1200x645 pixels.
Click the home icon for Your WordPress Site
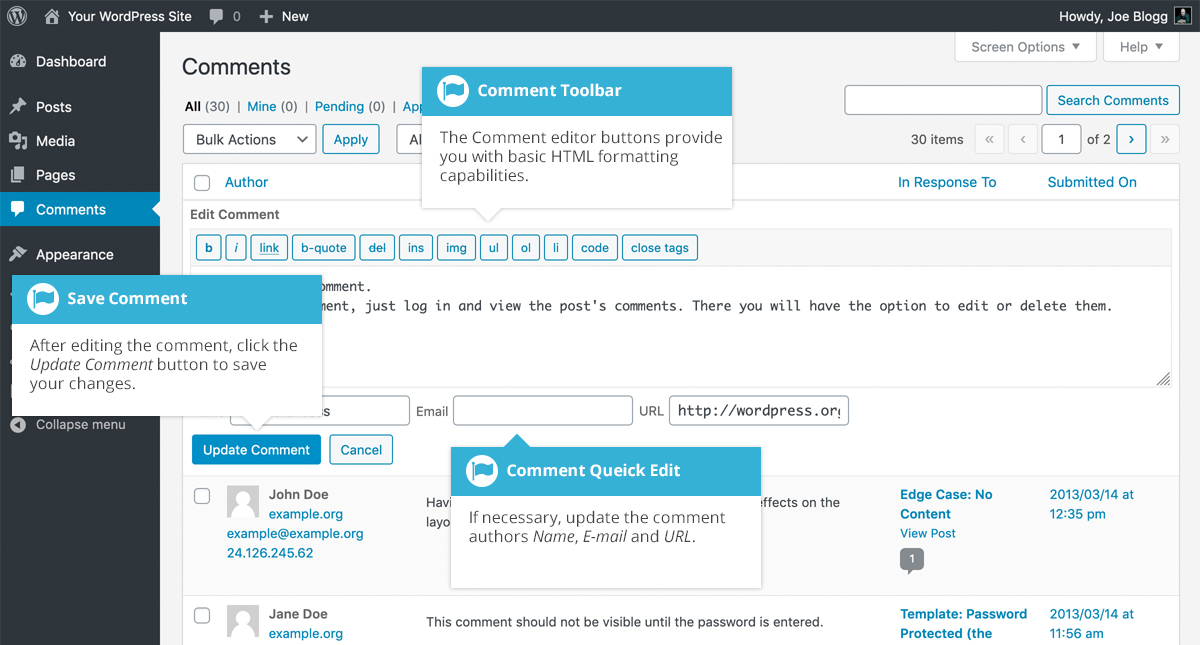click(52, 16)
